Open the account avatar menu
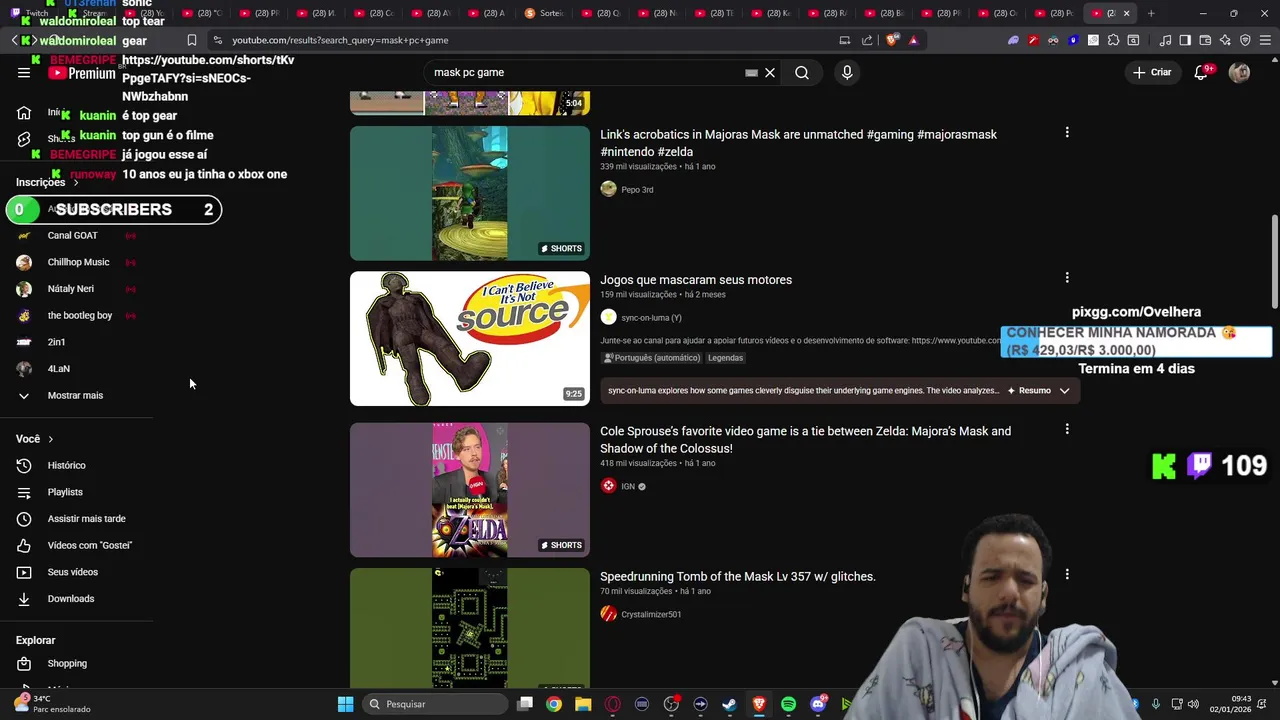This screenshot has width=1280, height=720. pyautogui.click(x=1239, y=72)
